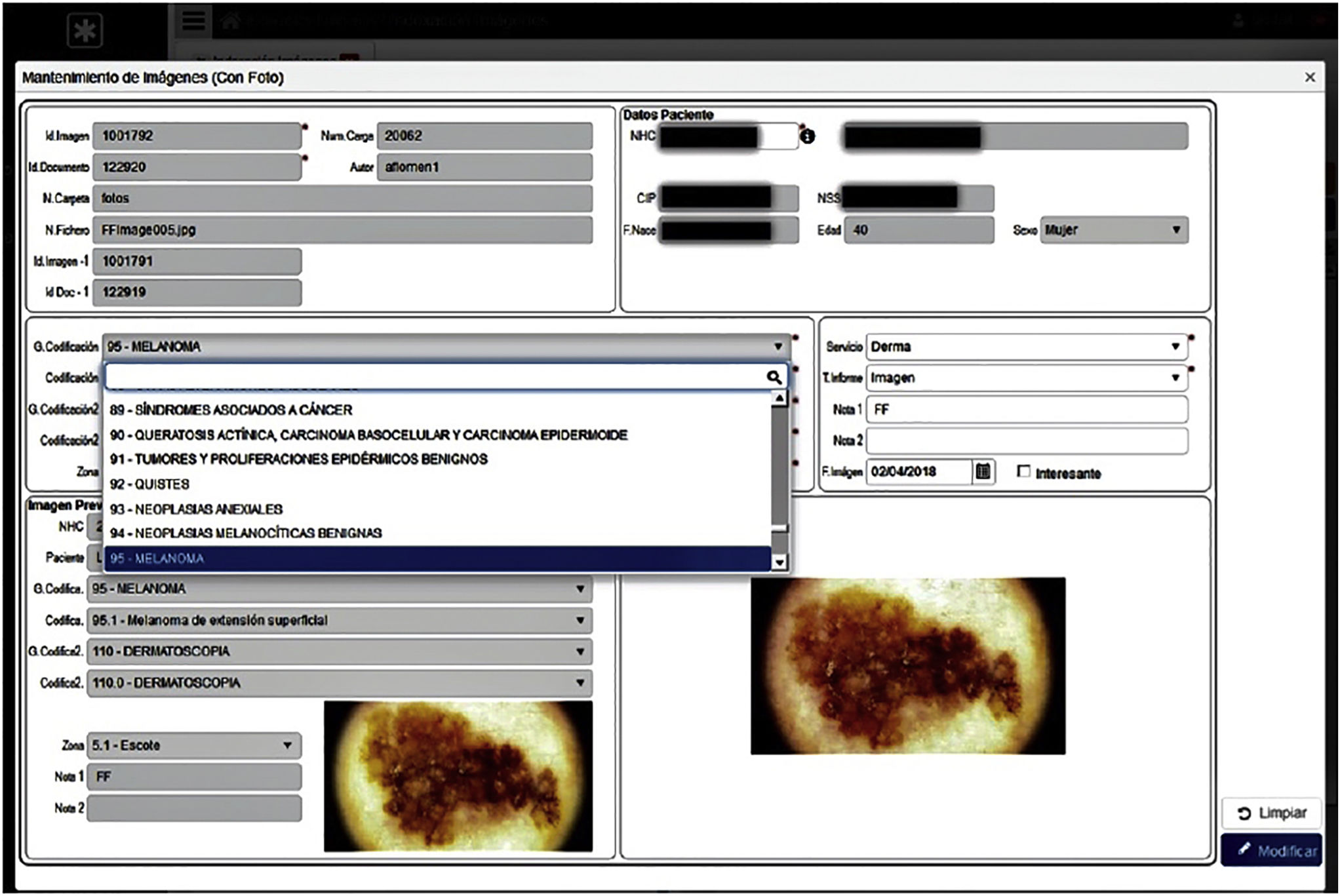Select 92 - QUISTES from the list

click(149, 484)
